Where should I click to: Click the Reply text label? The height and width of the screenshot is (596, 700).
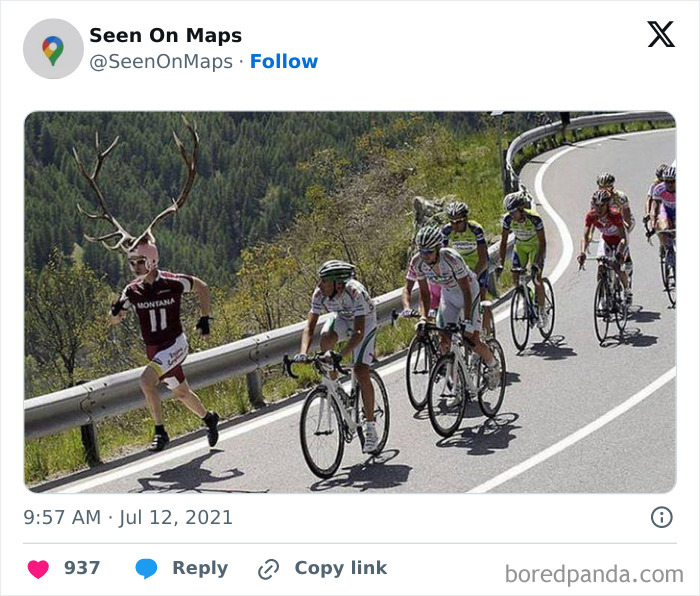[200, 568]
